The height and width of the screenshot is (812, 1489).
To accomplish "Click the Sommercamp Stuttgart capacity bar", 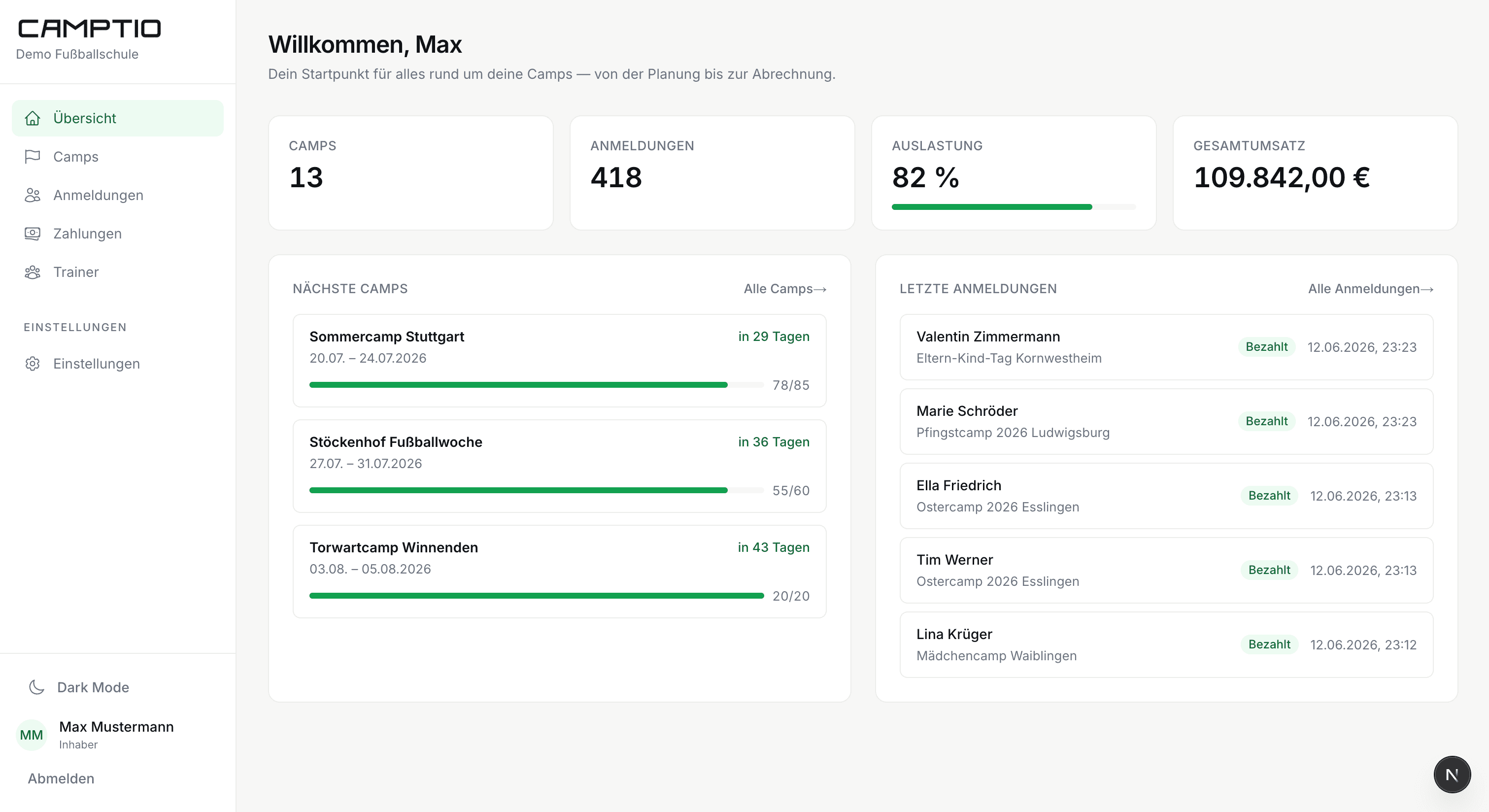I will (537, 385).
